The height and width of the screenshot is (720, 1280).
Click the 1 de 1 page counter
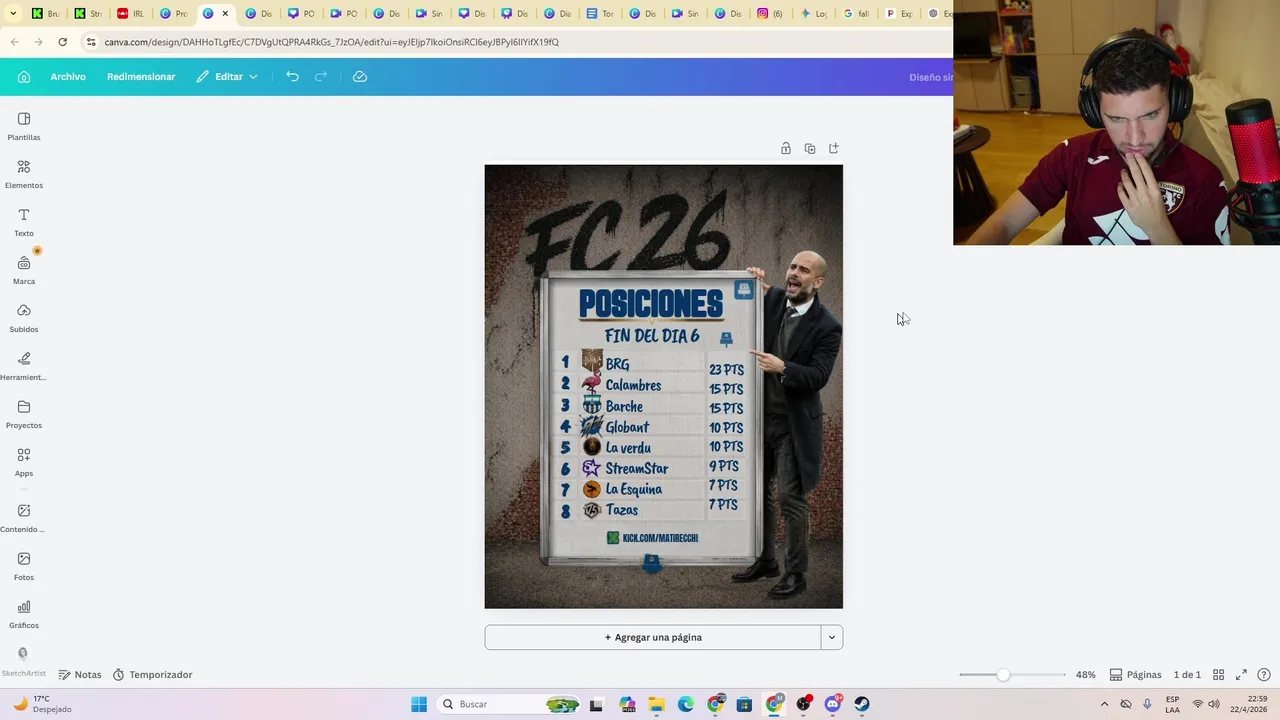(x=1187, y=675)
